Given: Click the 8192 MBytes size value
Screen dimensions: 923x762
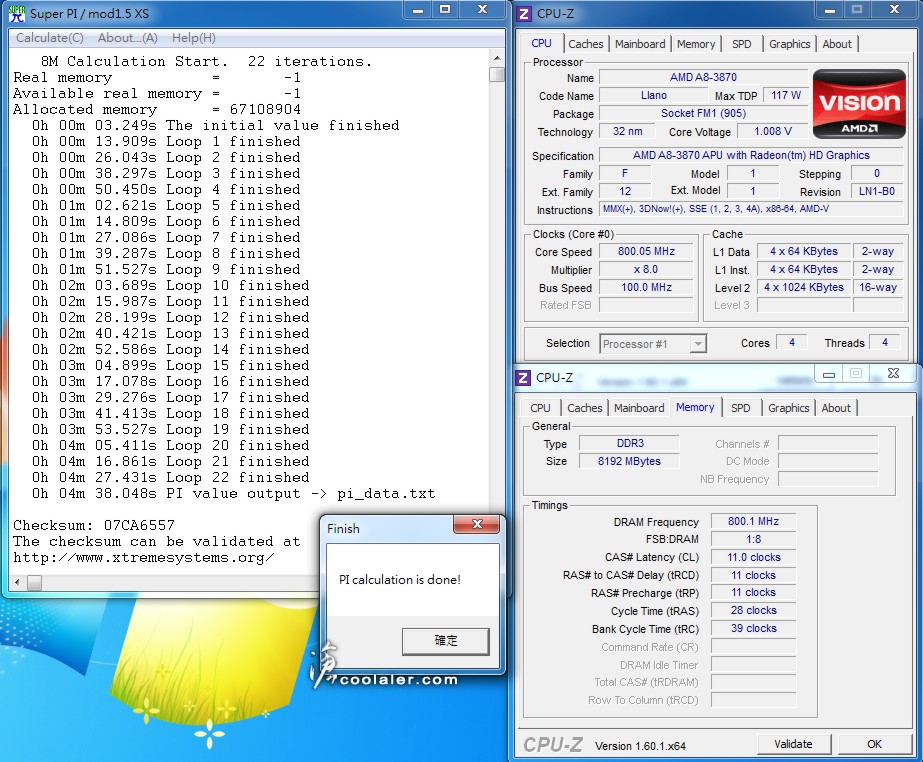Looking at the screenshot, I should [630, 461].
